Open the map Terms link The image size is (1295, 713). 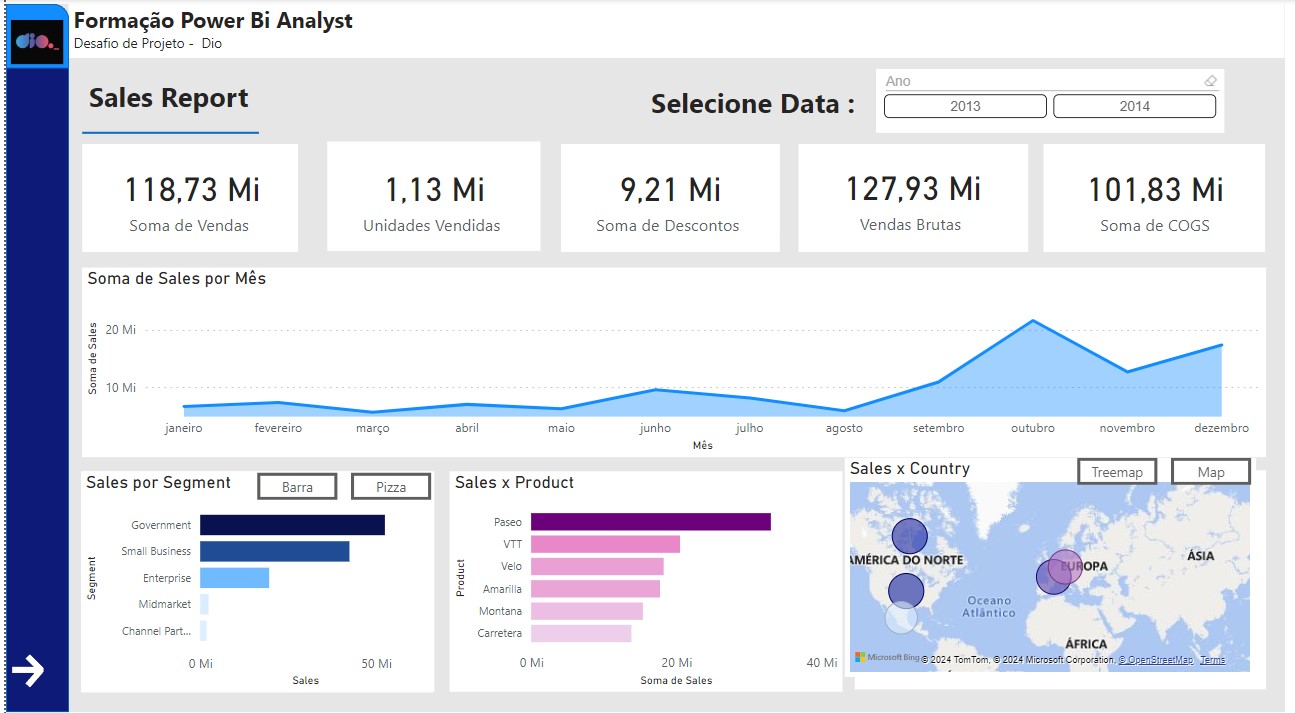(x=1212, y=660)
